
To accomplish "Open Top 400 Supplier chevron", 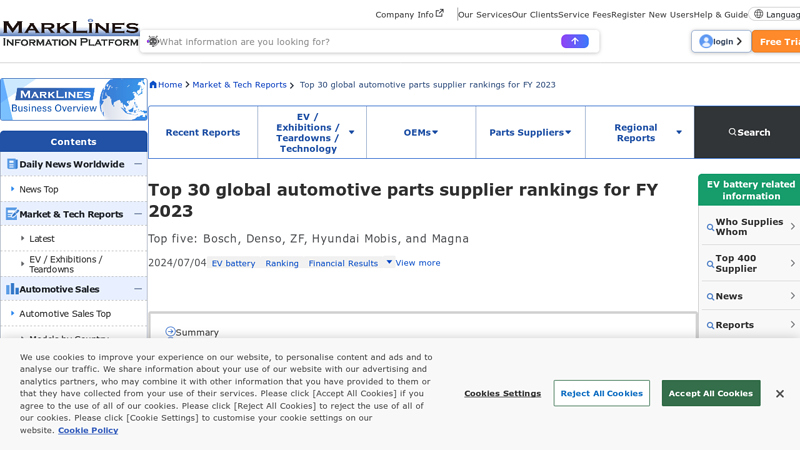I will point(792,263).
